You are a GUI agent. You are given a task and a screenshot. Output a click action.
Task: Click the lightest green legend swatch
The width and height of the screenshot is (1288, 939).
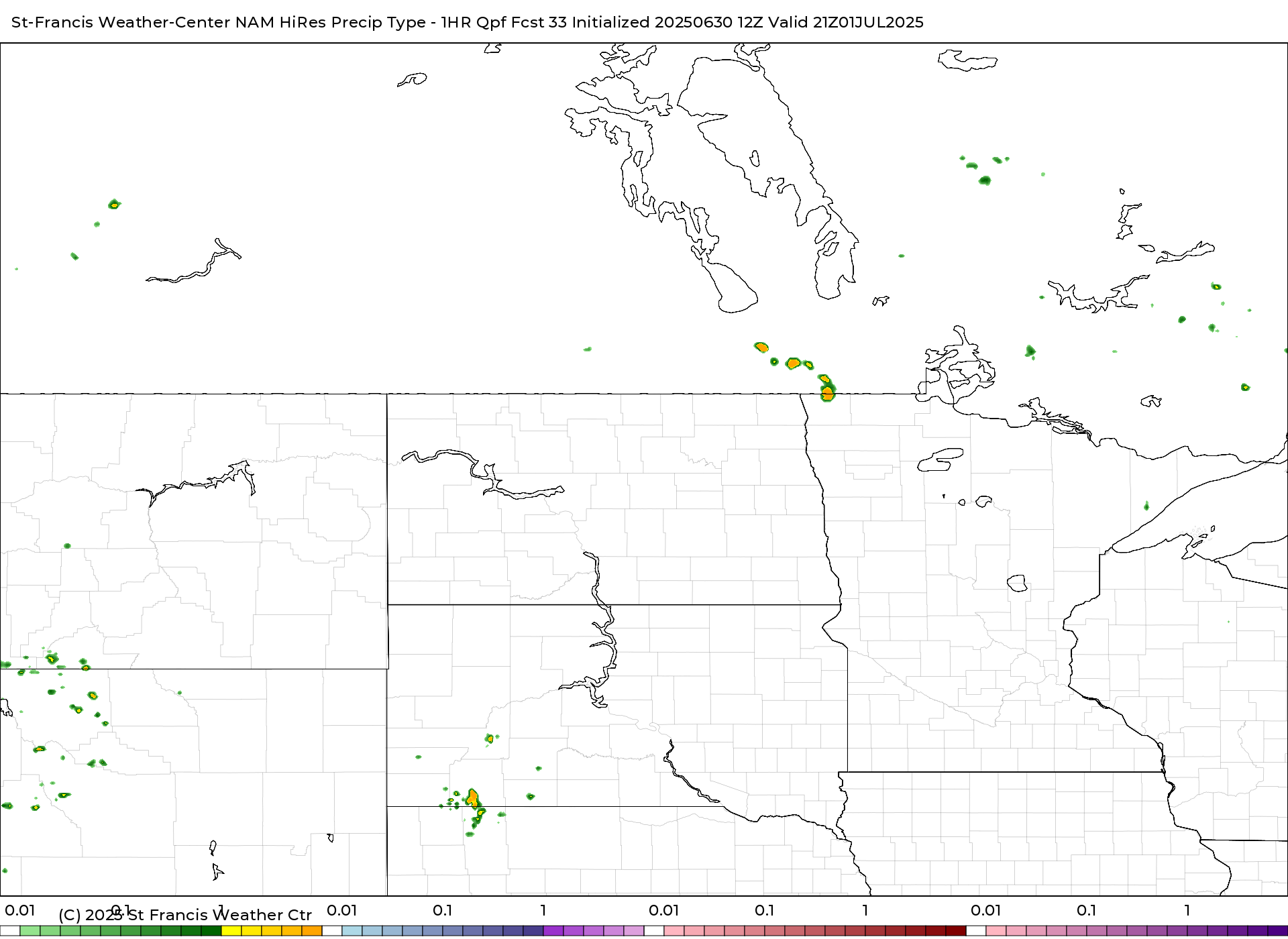30,931
